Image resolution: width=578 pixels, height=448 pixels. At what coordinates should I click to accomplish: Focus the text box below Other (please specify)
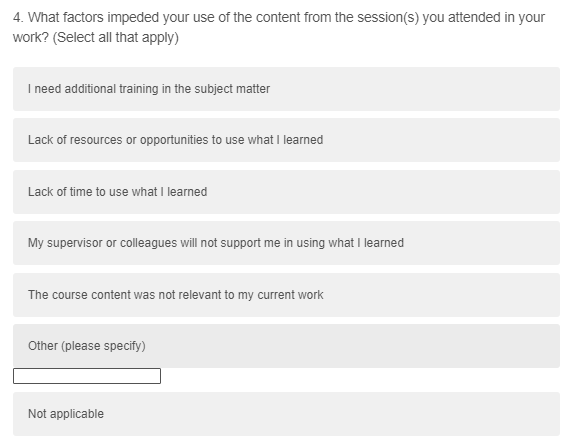(x=87, y=376)
